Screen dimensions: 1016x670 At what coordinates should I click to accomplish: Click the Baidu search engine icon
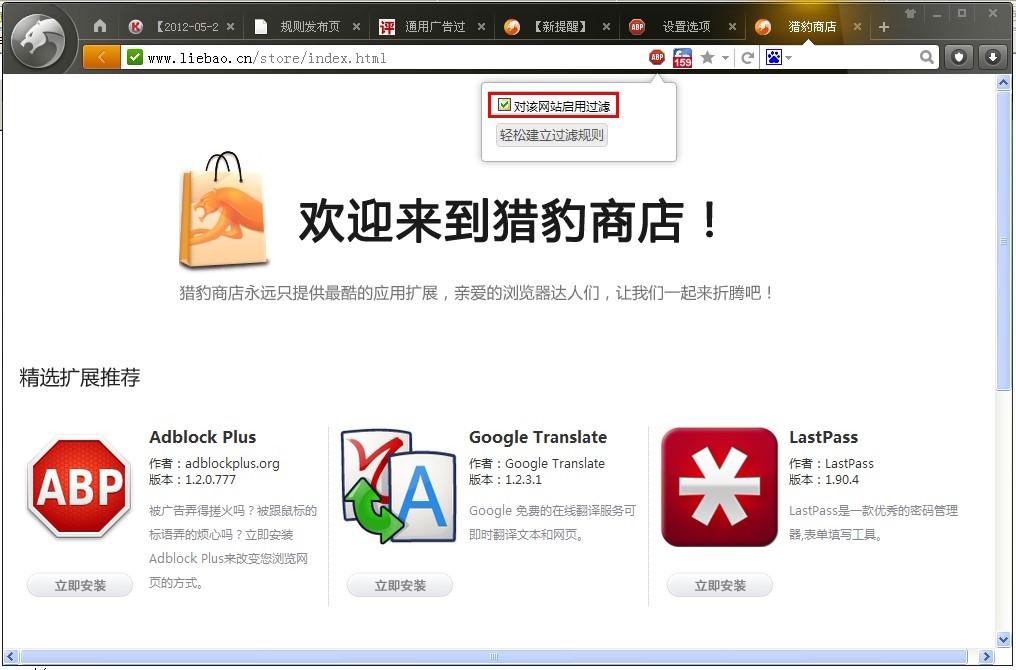tap(775, 57)
